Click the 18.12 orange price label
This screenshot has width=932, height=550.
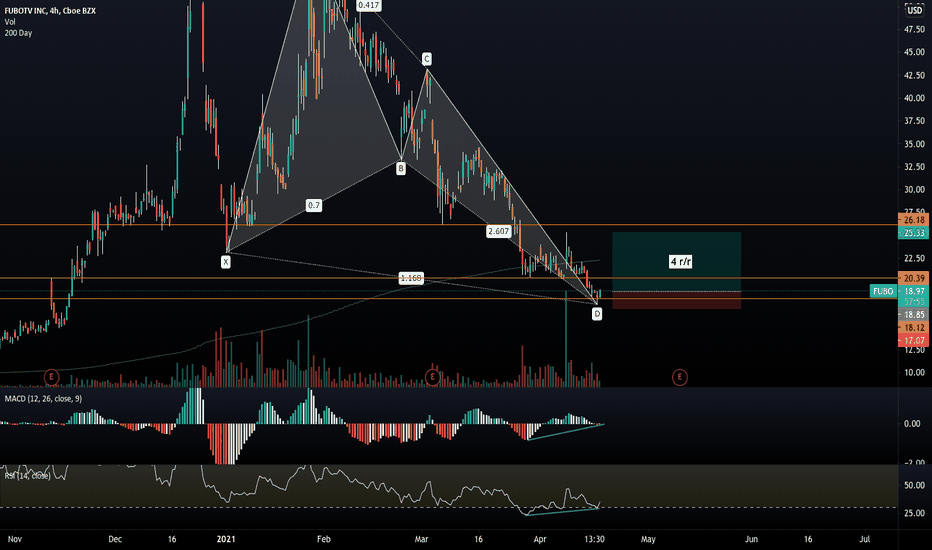[x=914, y=328]
